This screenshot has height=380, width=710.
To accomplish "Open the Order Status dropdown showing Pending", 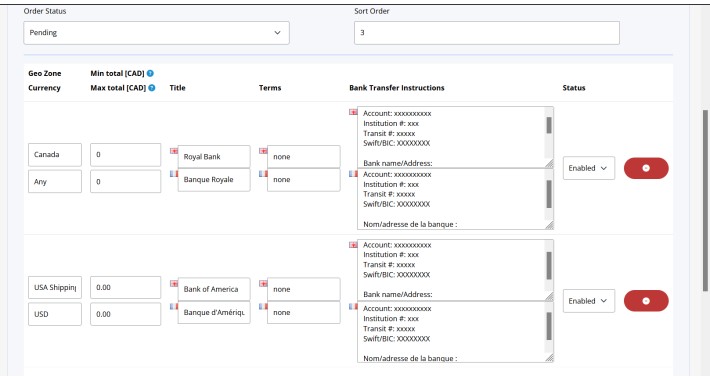I will pos(156,33).
